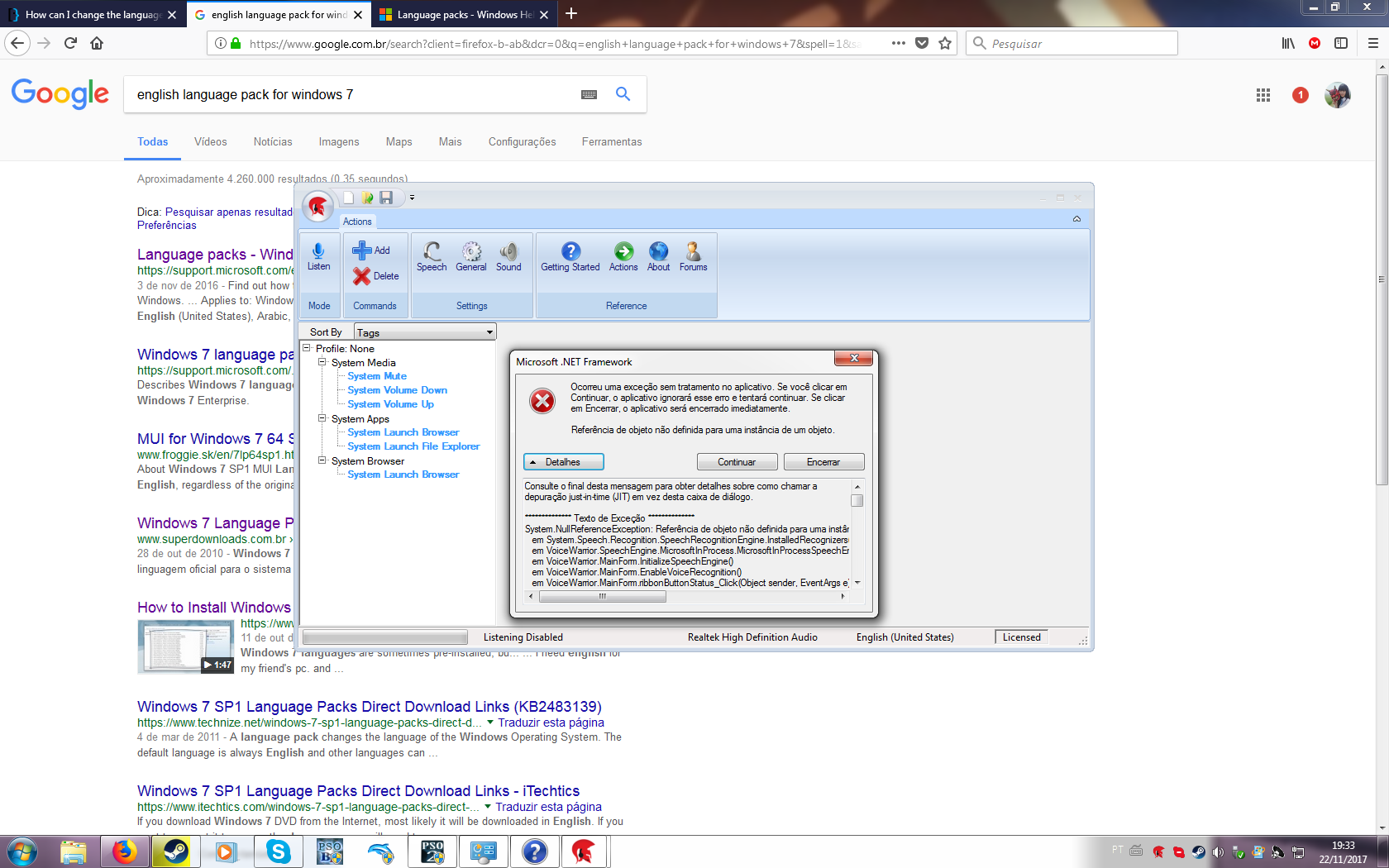Collapse the Detalhes section in the error dialog
Screen dimensions: 1389x868
pyautogui.click(x=564, y=462)
